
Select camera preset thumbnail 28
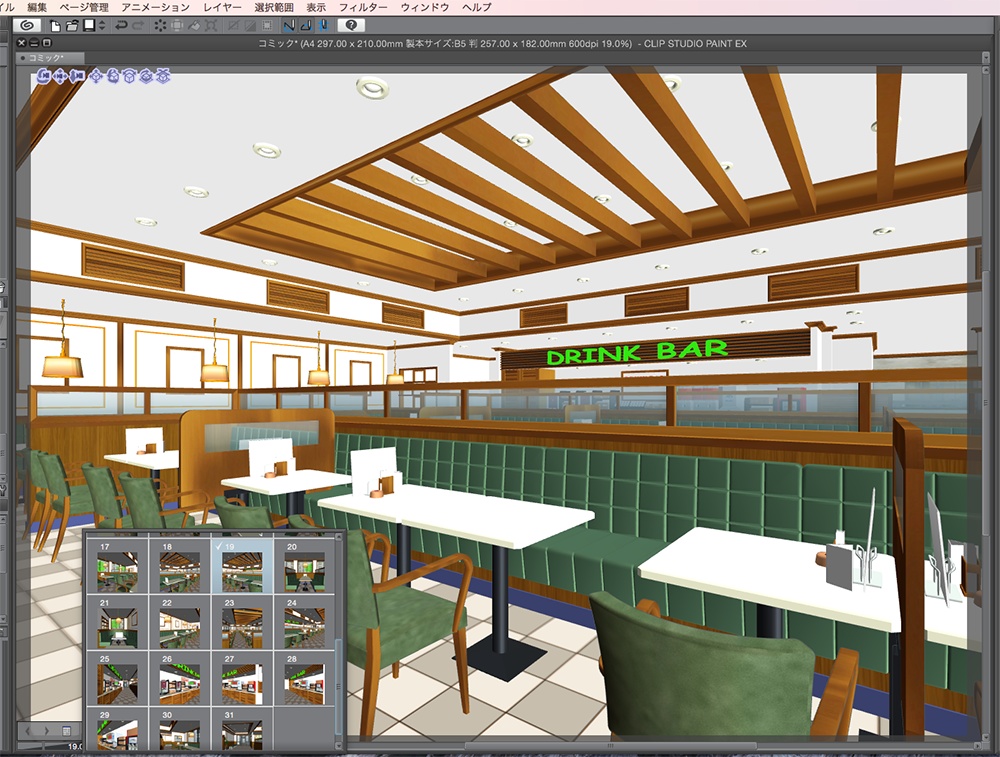pos(304,679)
